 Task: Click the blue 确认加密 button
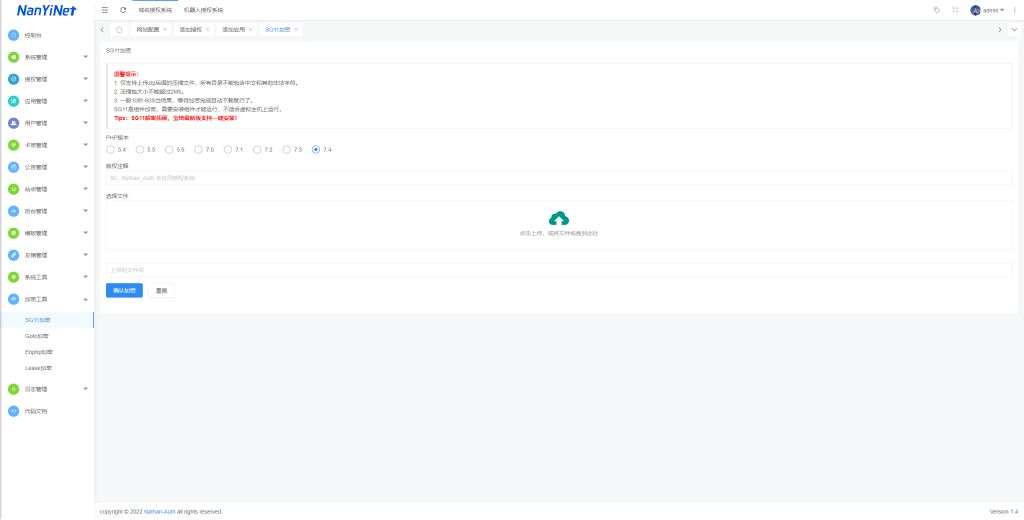(124, 291)
